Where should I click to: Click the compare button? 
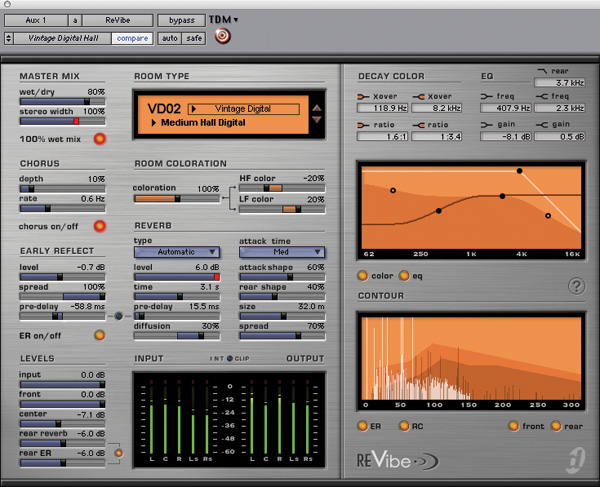pos(132,38)
